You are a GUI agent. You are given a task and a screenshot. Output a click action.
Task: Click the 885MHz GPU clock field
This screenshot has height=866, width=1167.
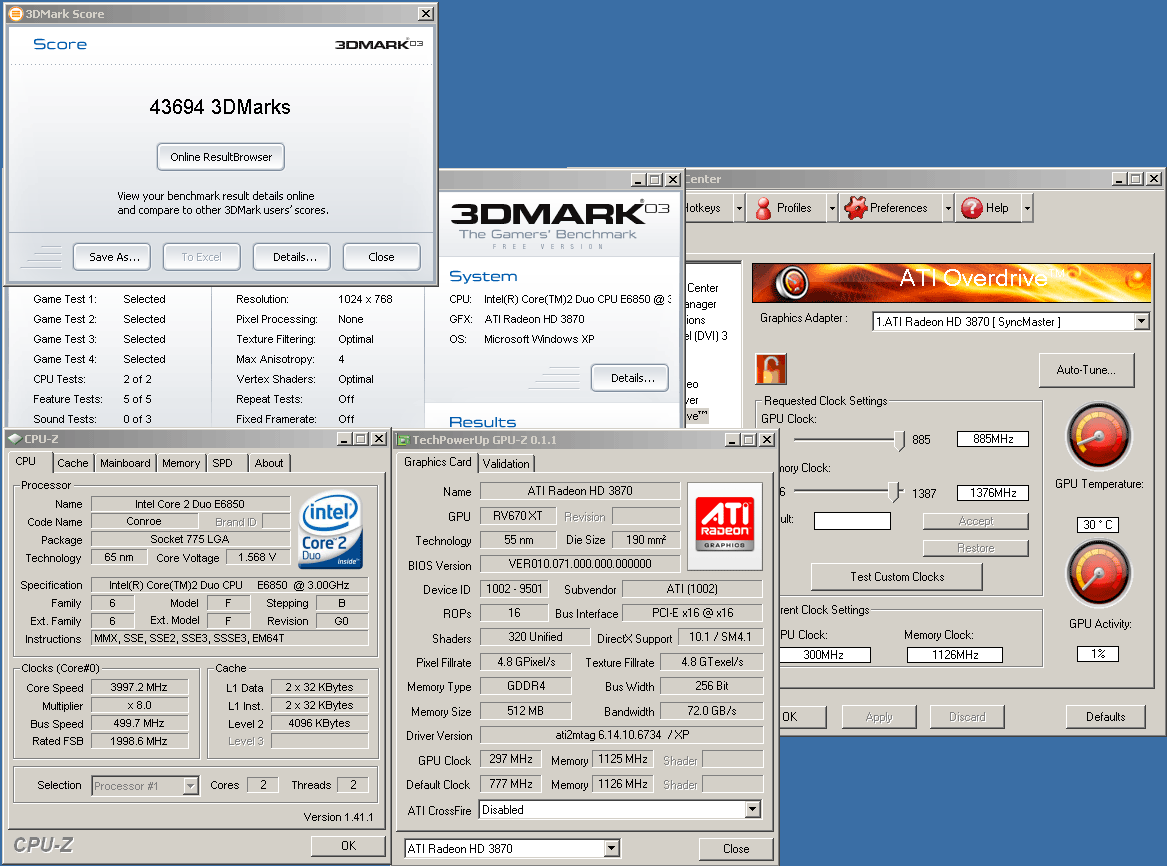click(993, 439)
